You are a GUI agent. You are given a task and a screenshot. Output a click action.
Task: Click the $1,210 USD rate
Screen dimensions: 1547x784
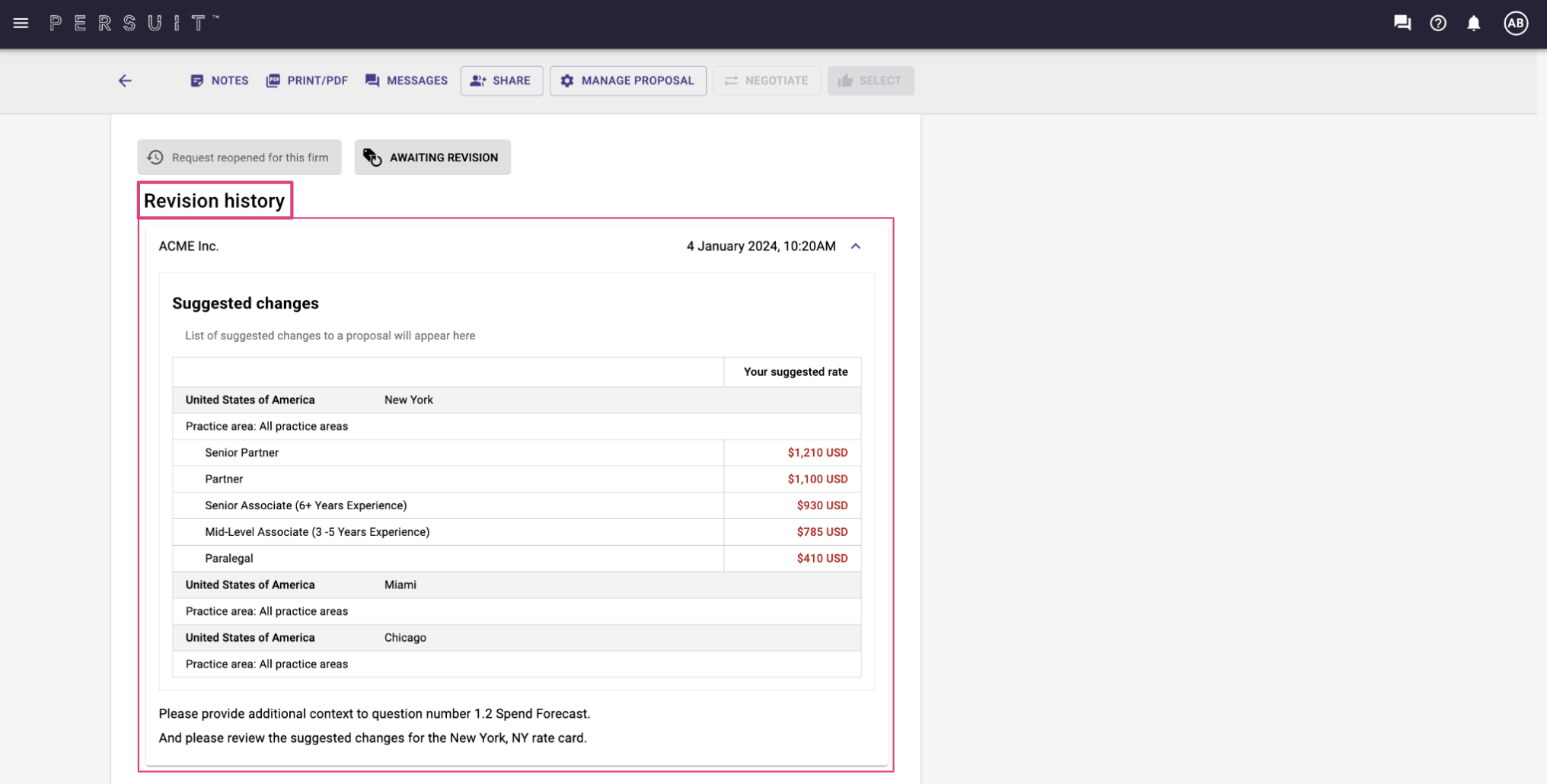818,453
